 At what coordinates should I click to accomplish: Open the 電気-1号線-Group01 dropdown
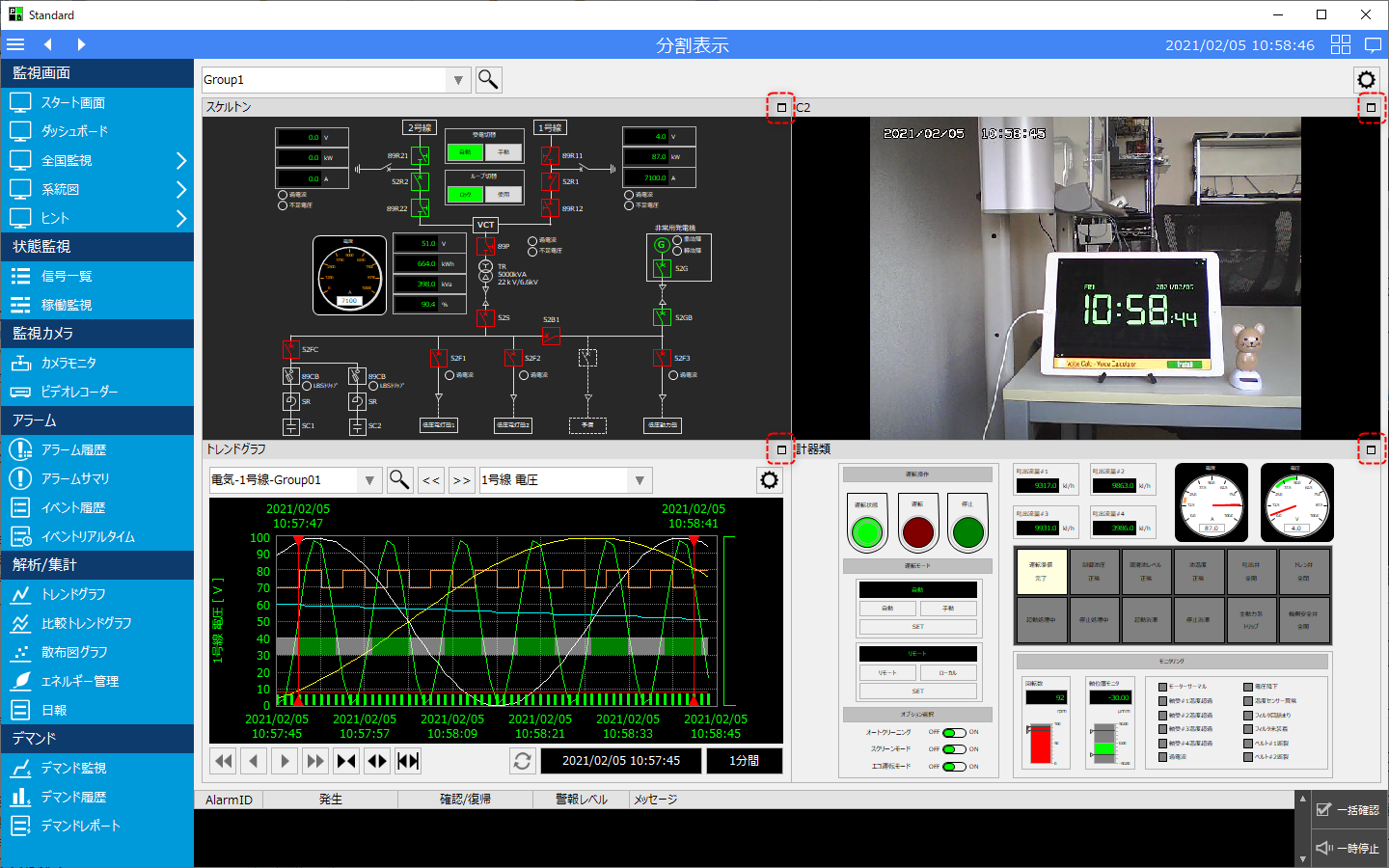(368, 480)
